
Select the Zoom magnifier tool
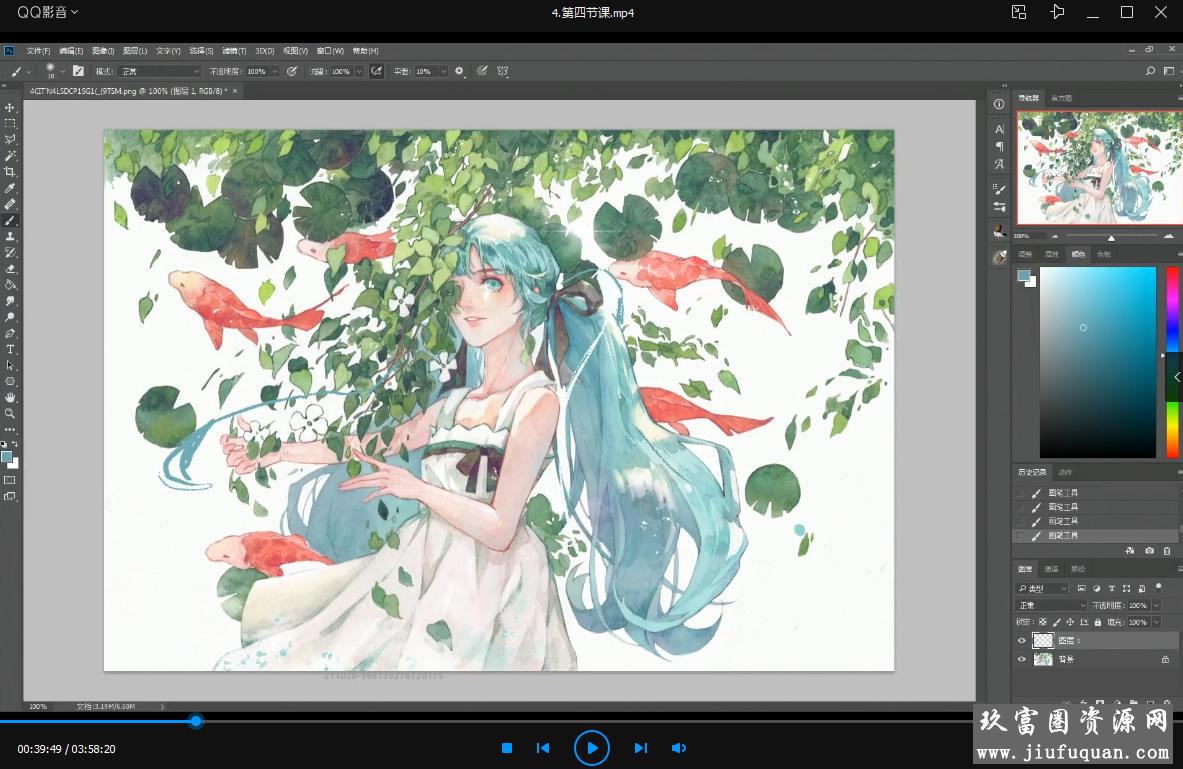click(x=10, y=413)
